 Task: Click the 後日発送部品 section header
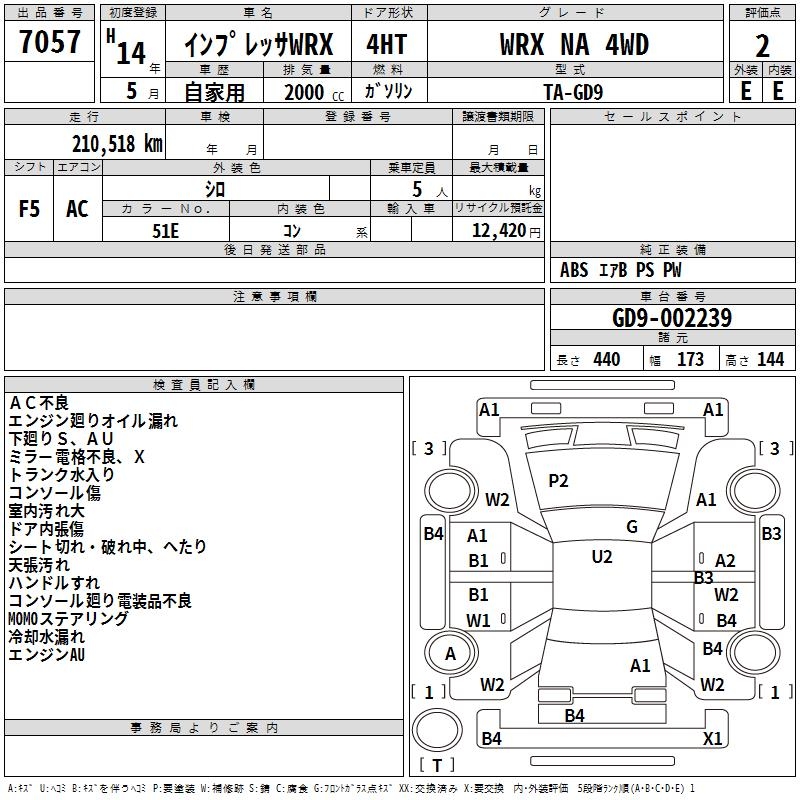(x=274, y=249)
